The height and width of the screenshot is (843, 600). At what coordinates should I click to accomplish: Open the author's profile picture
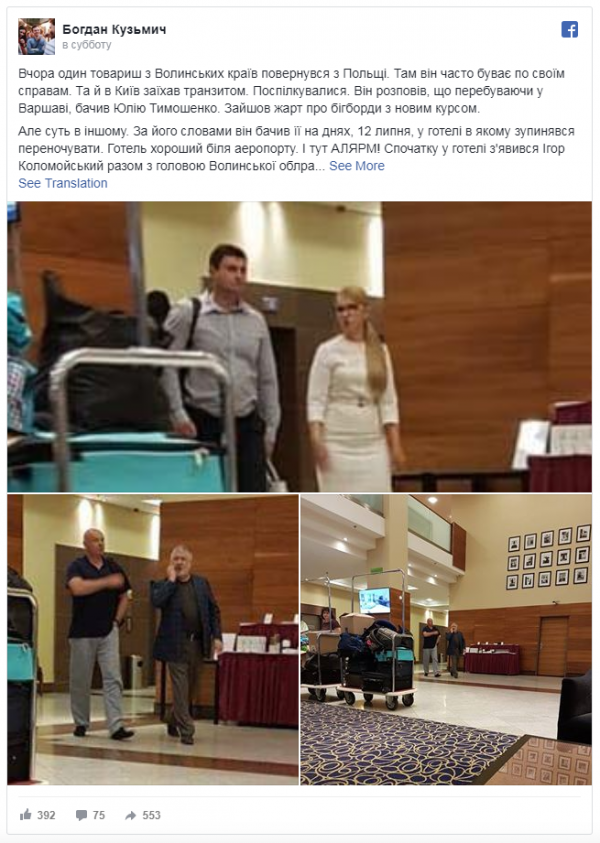[x=37, y=37]
